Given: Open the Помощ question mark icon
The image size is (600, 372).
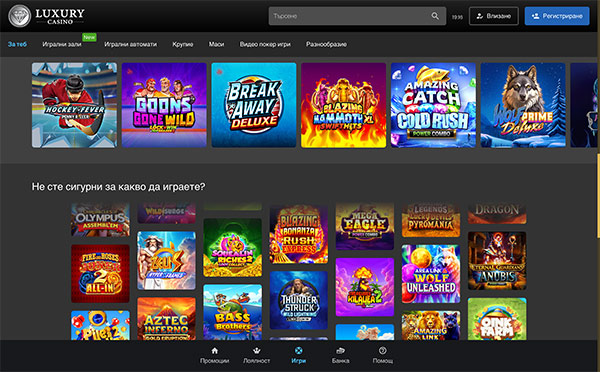Looking at the screenshot, I should click(x=382, y=350).
